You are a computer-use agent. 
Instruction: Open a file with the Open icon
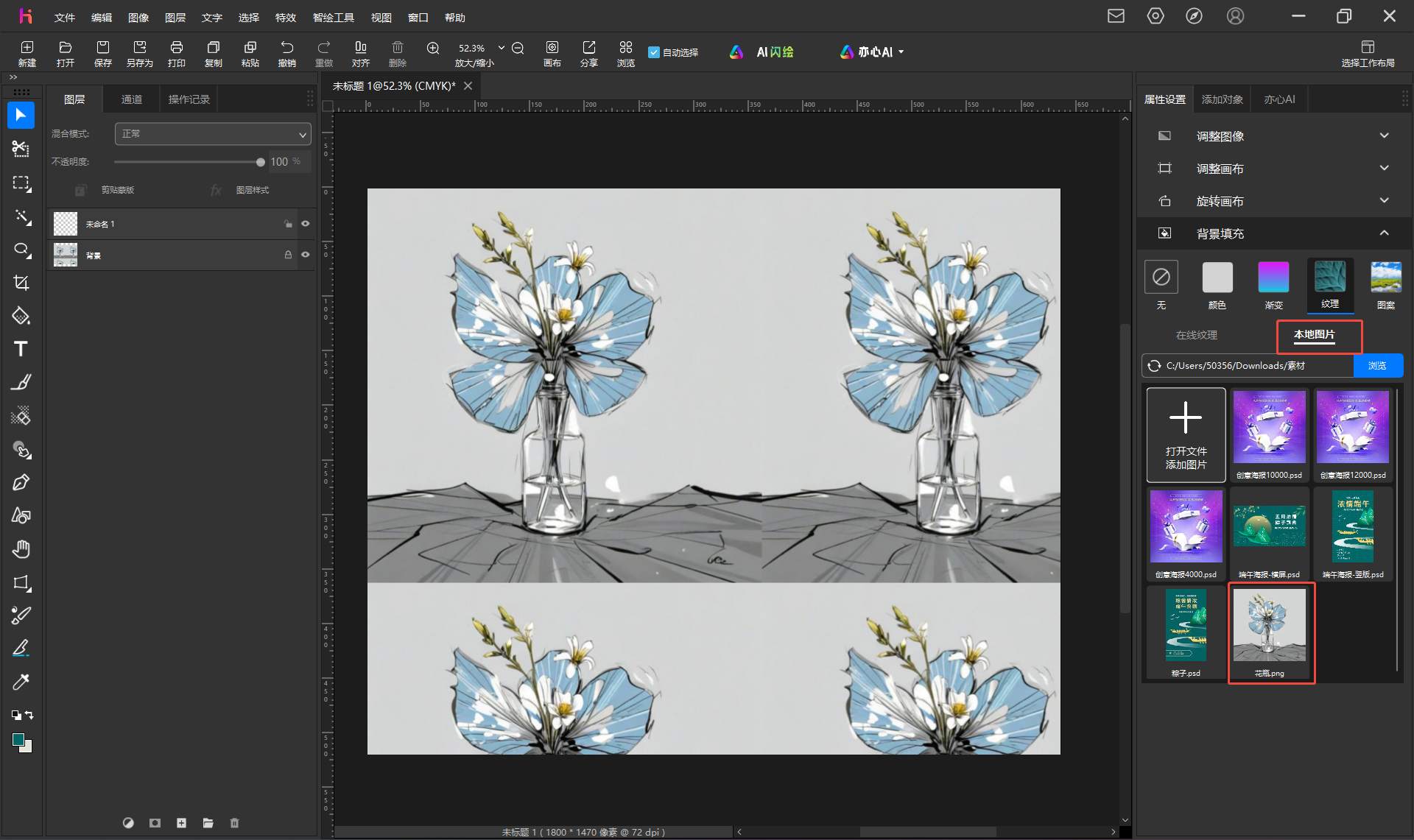pyautogui.click(x=65, y=54)
